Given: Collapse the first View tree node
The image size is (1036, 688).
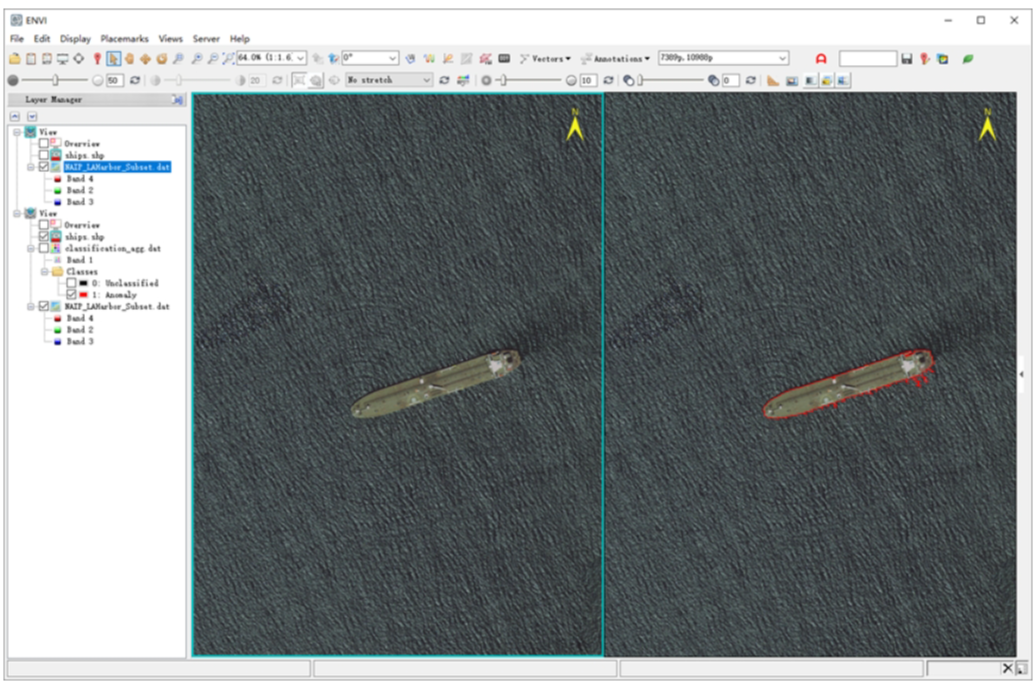Looking at the screenshot, I should pos(17,132).
